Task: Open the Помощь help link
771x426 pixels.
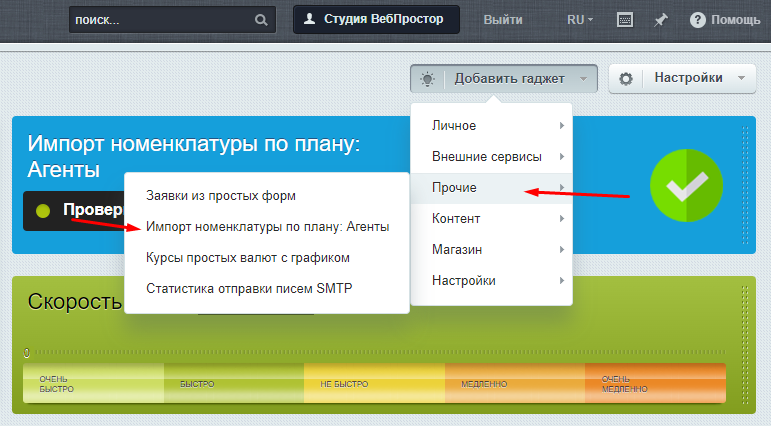Action: [x=725, y=20]
